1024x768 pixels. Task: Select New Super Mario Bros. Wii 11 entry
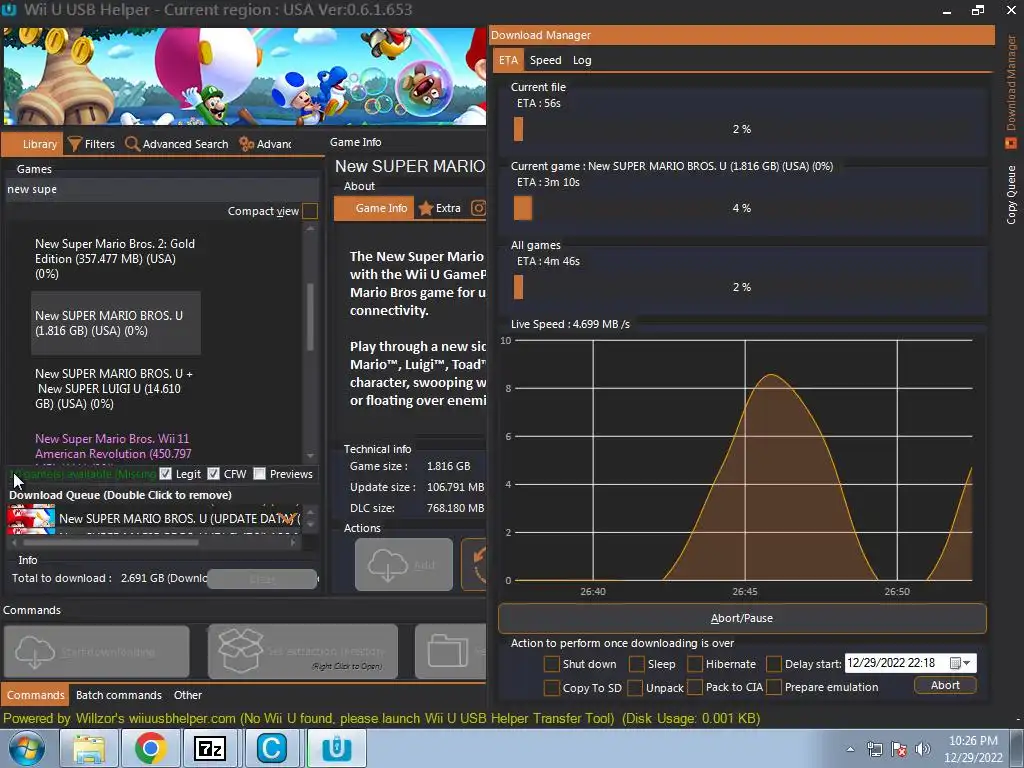click(x=116, y=446)
